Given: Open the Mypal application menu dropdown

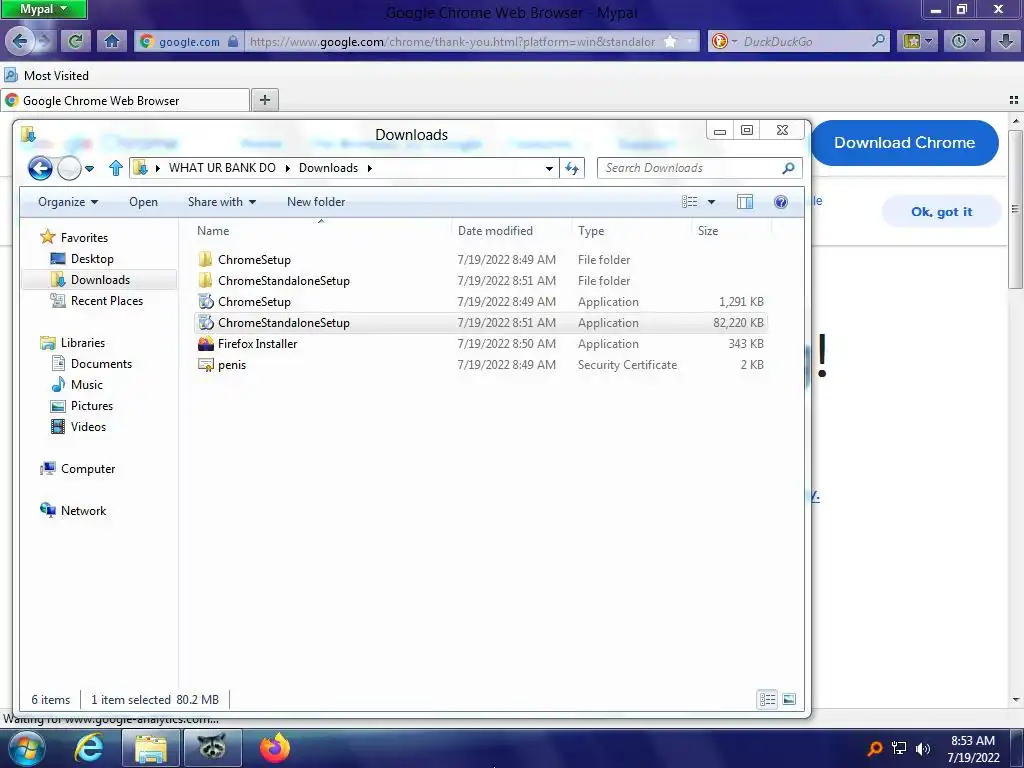Looking at the screenshot, I should pos(44,9).
